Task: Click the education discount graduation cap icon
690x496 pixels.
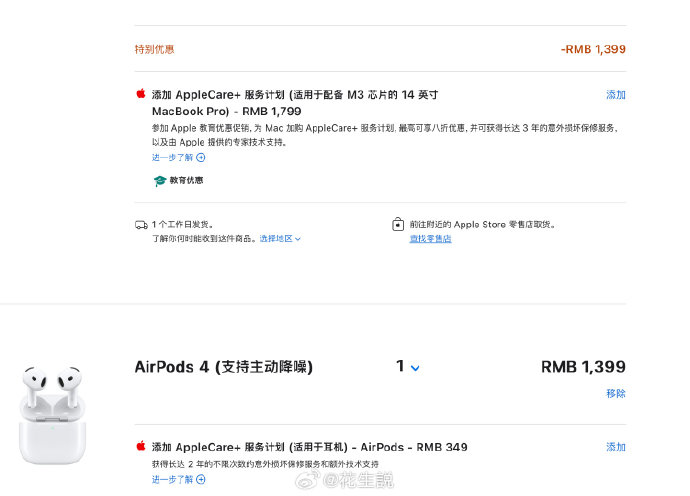Action: click(159, 180)
